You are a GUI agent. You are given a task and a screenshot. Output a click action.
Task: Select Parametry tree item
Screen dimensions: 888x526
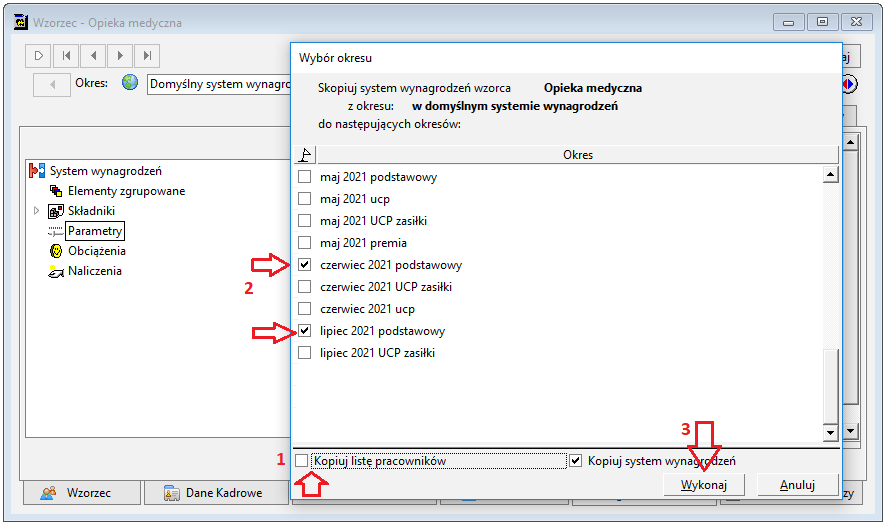click(x=95, y=231)
